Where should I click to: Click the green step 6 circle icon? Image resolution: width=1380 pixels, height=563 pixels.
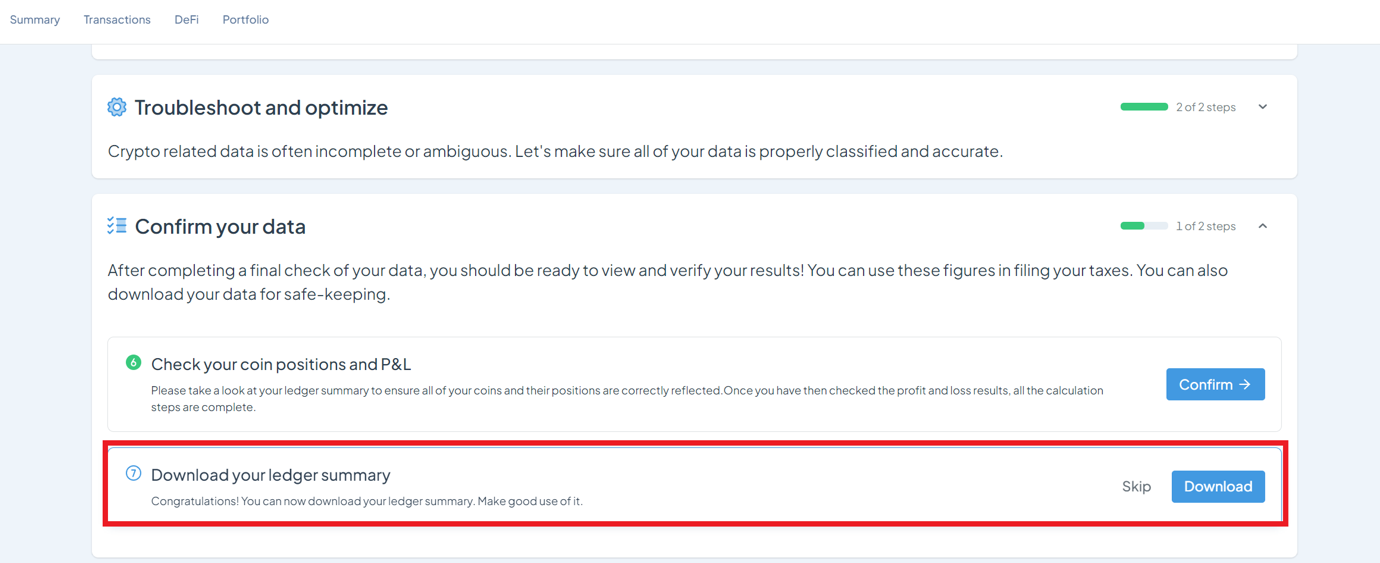pos(133,362)
